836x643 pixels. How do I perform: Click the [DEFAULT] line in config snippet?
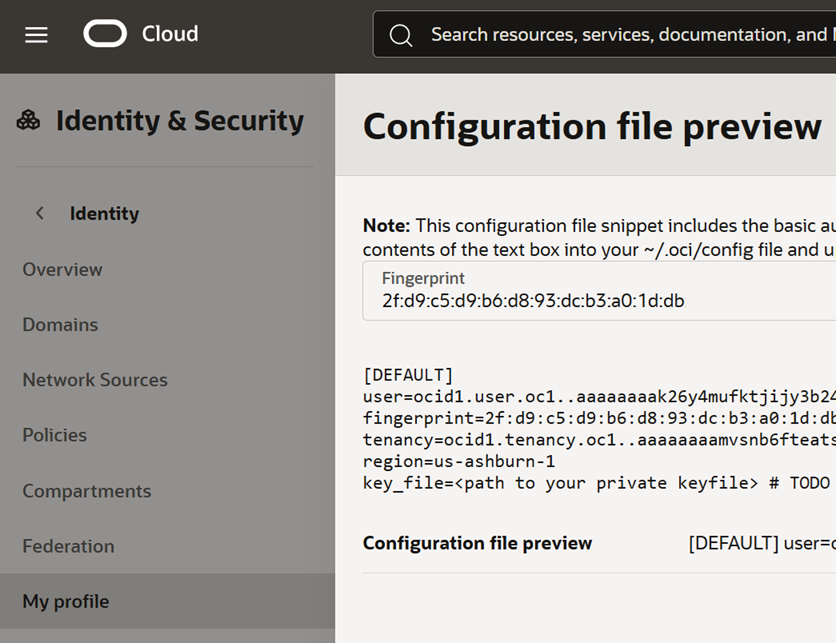408,375
